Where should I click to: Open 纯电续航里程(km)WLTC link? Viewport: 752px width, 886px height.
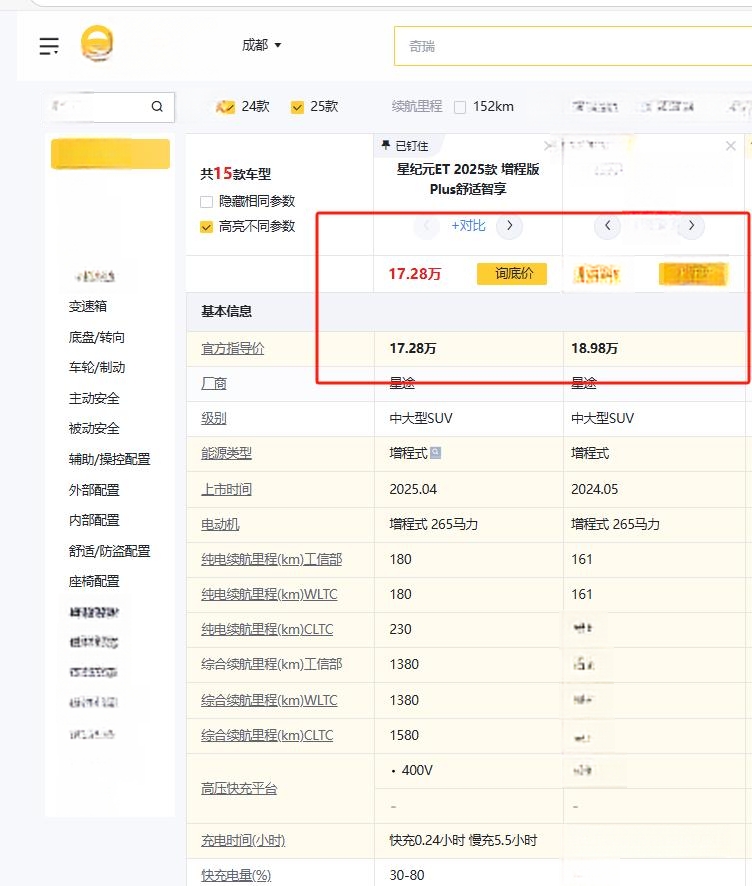[269, 594]
